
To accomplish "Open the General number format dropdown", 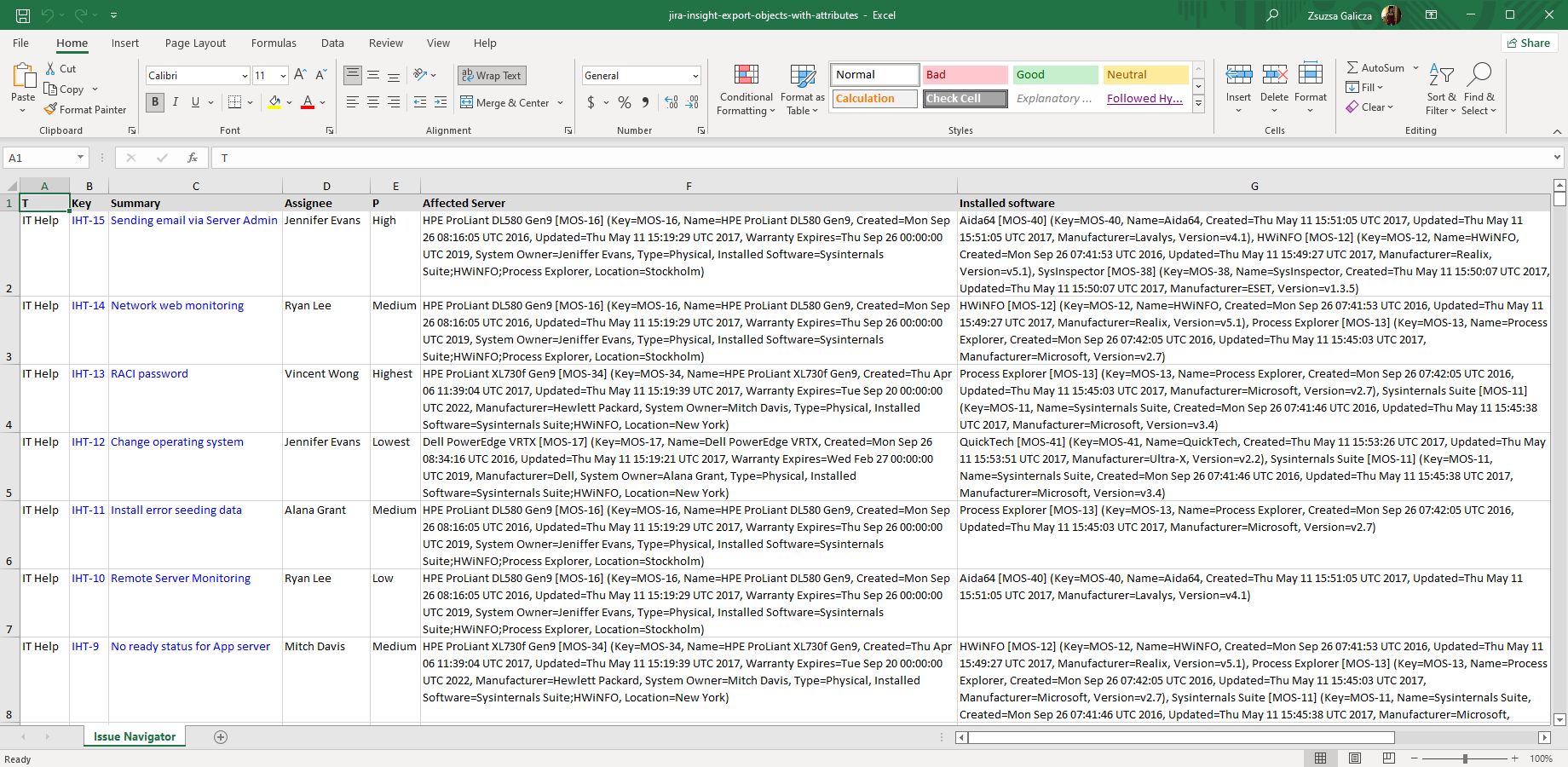I will (x=695, y=76).
